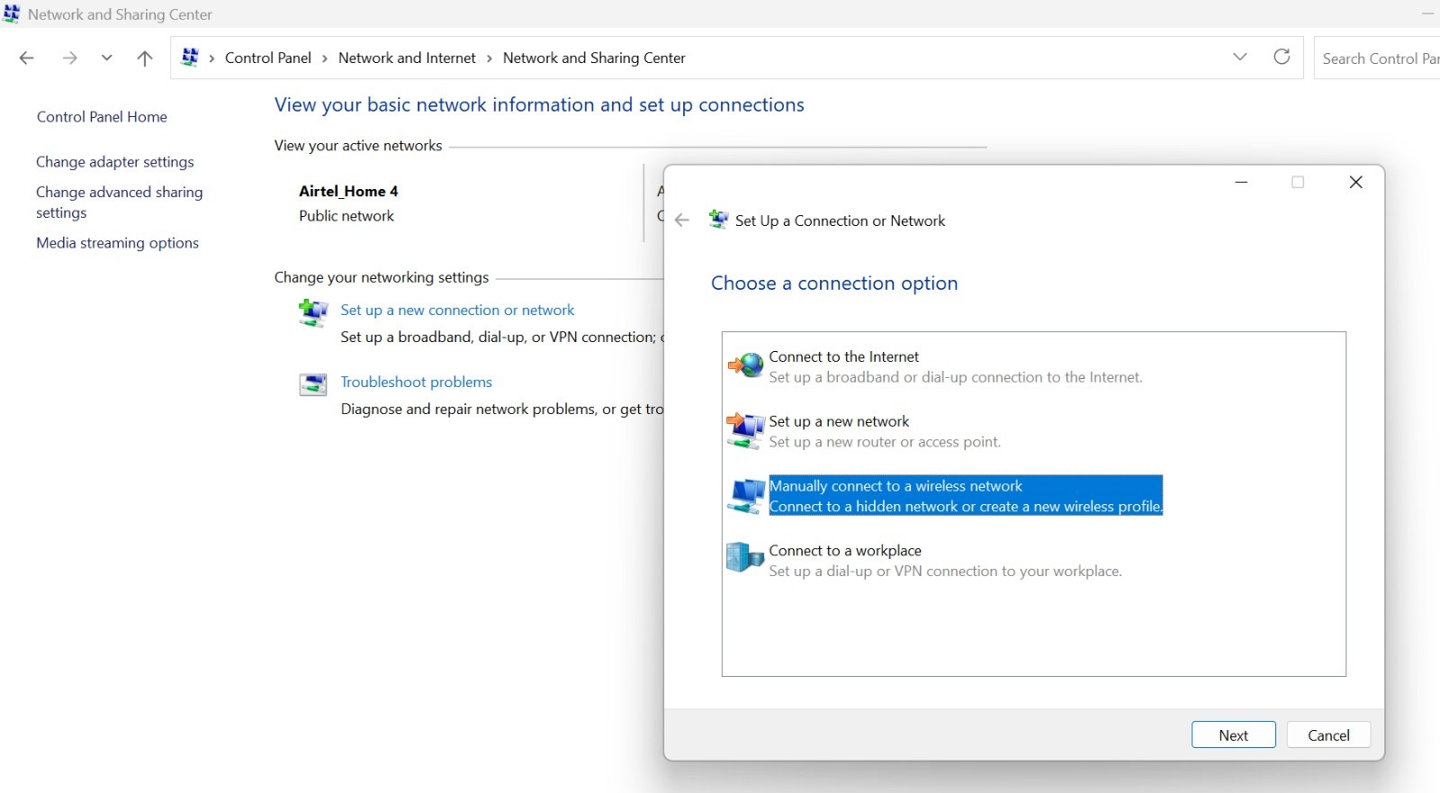
Task: Click the Connect to a workplace icon
Action: pos(745,558)
